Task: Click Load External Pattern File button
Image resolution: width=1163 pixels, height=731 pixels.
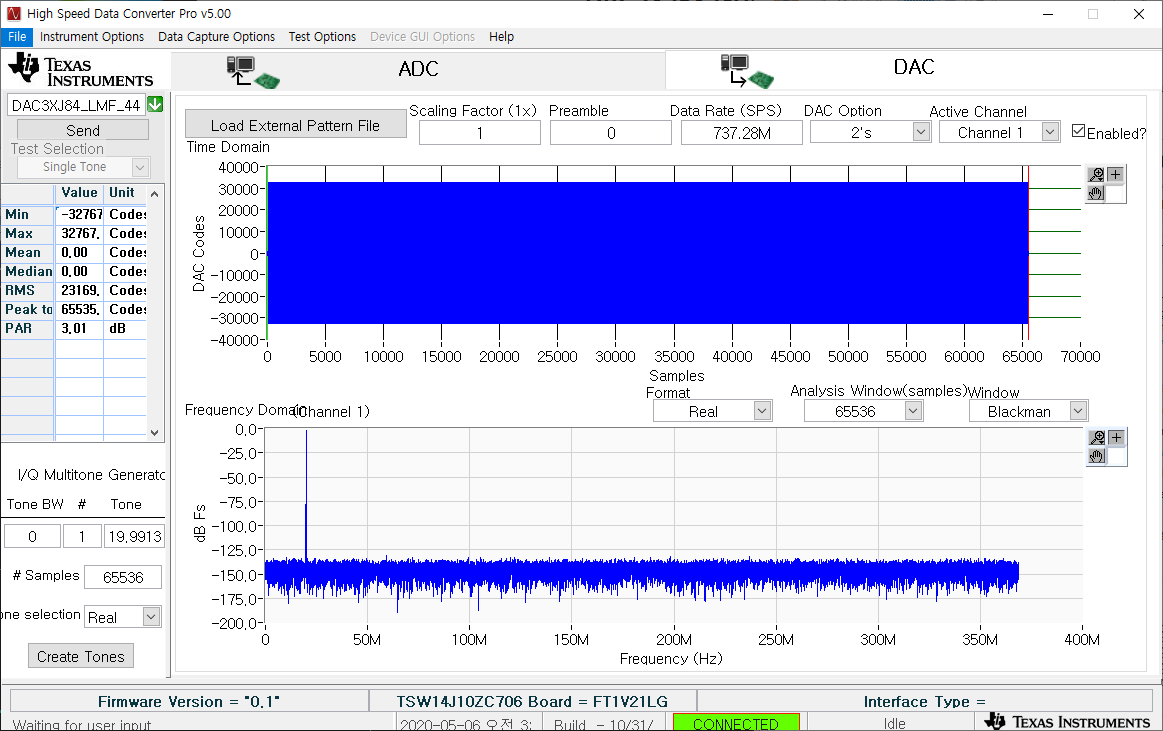Action: tap(295, 125)
